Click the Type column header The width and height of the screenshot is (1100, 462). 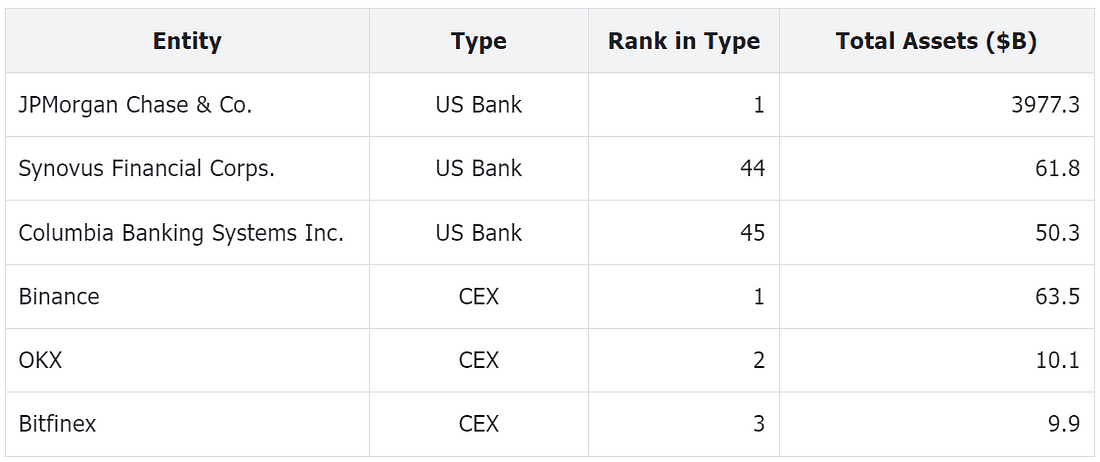tap(479, 41)
